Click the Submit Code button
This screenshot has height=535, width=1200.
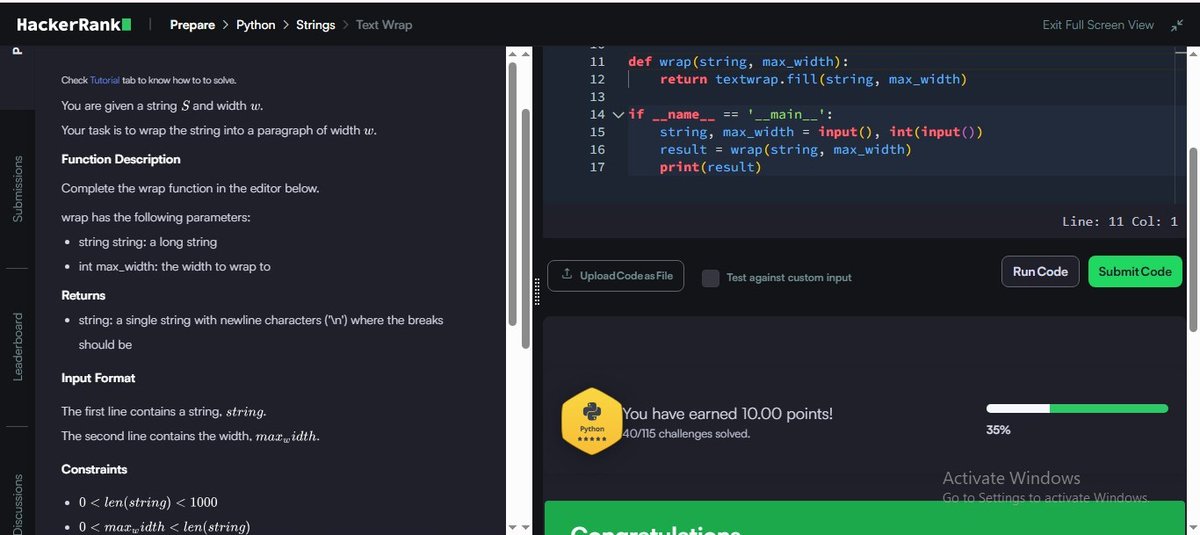pos(1135,272)
